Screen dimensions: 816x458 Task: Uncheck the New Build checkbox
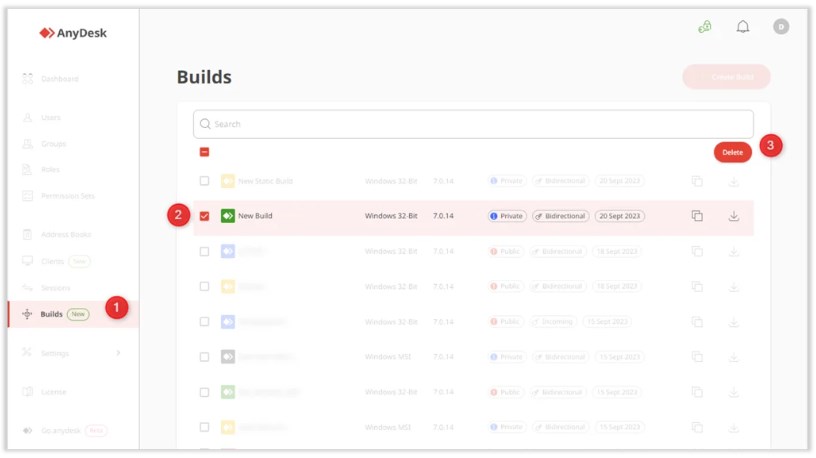(205, 216)
